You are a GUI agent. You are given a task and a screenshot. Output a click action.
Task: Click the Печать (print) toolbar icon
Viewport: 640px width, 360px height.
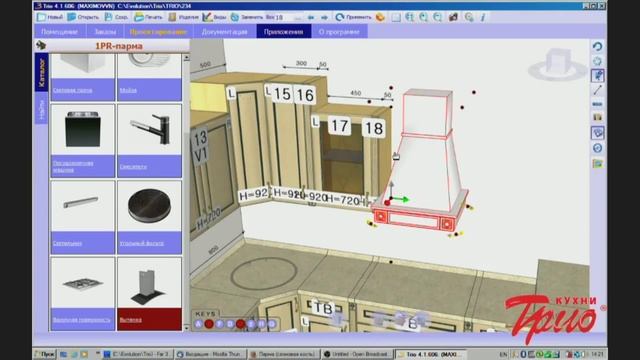pos(139,17)
